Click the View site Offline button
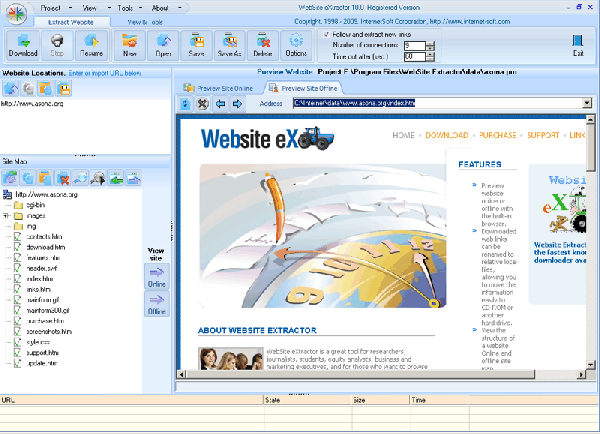 point(157,304)
